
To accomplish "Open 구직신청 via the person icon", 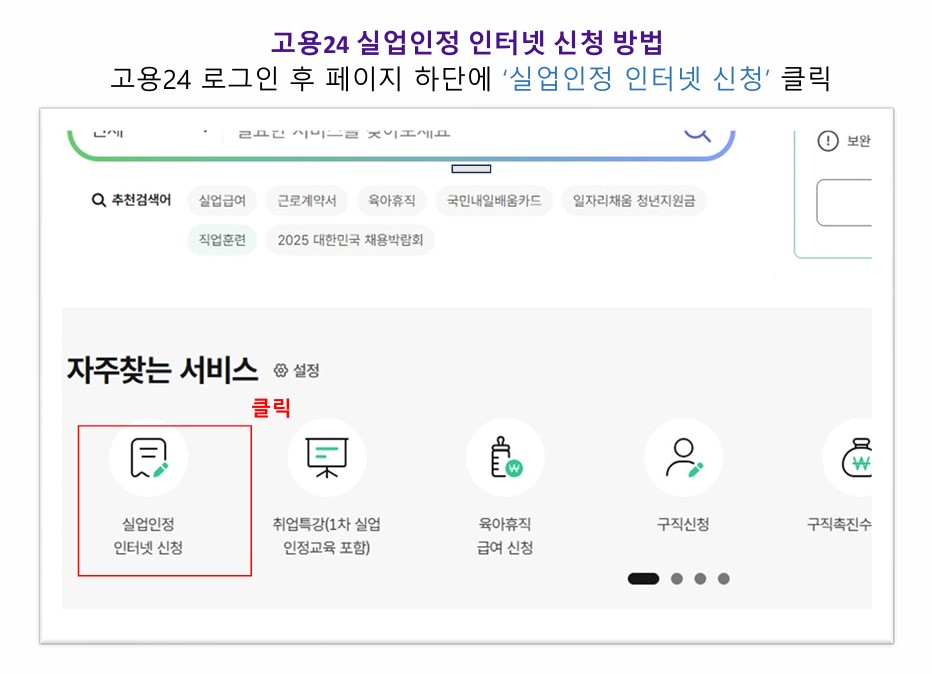I will 683,458.
